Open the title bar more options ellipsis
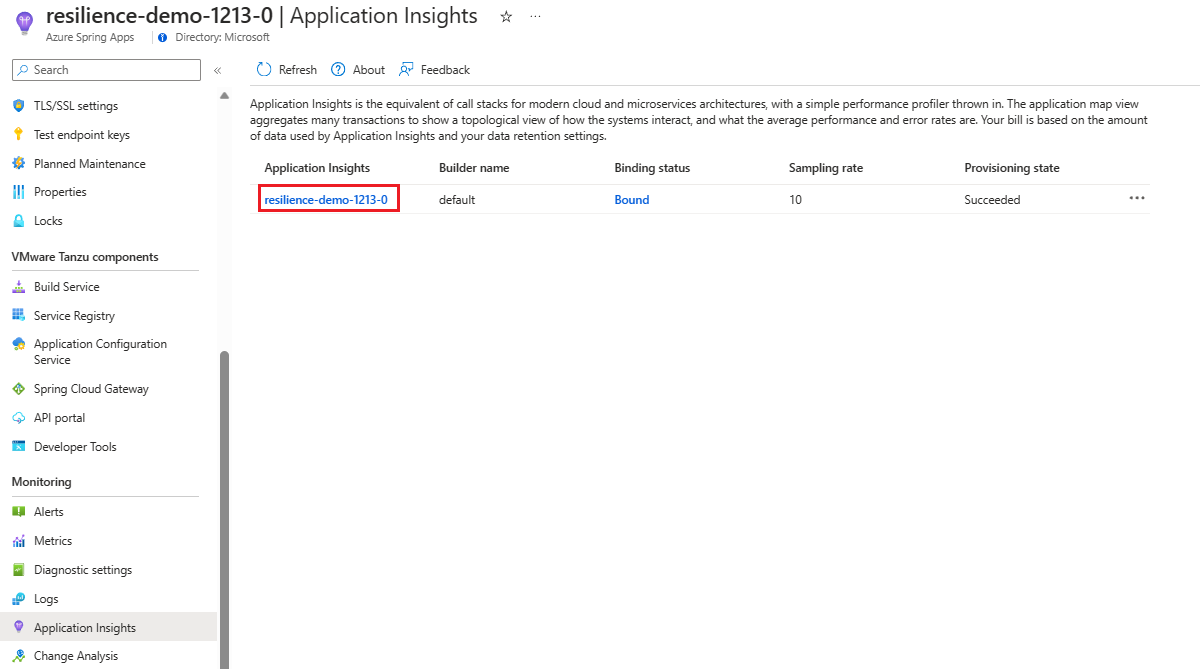1200x669 pixels. click(536, 17)
